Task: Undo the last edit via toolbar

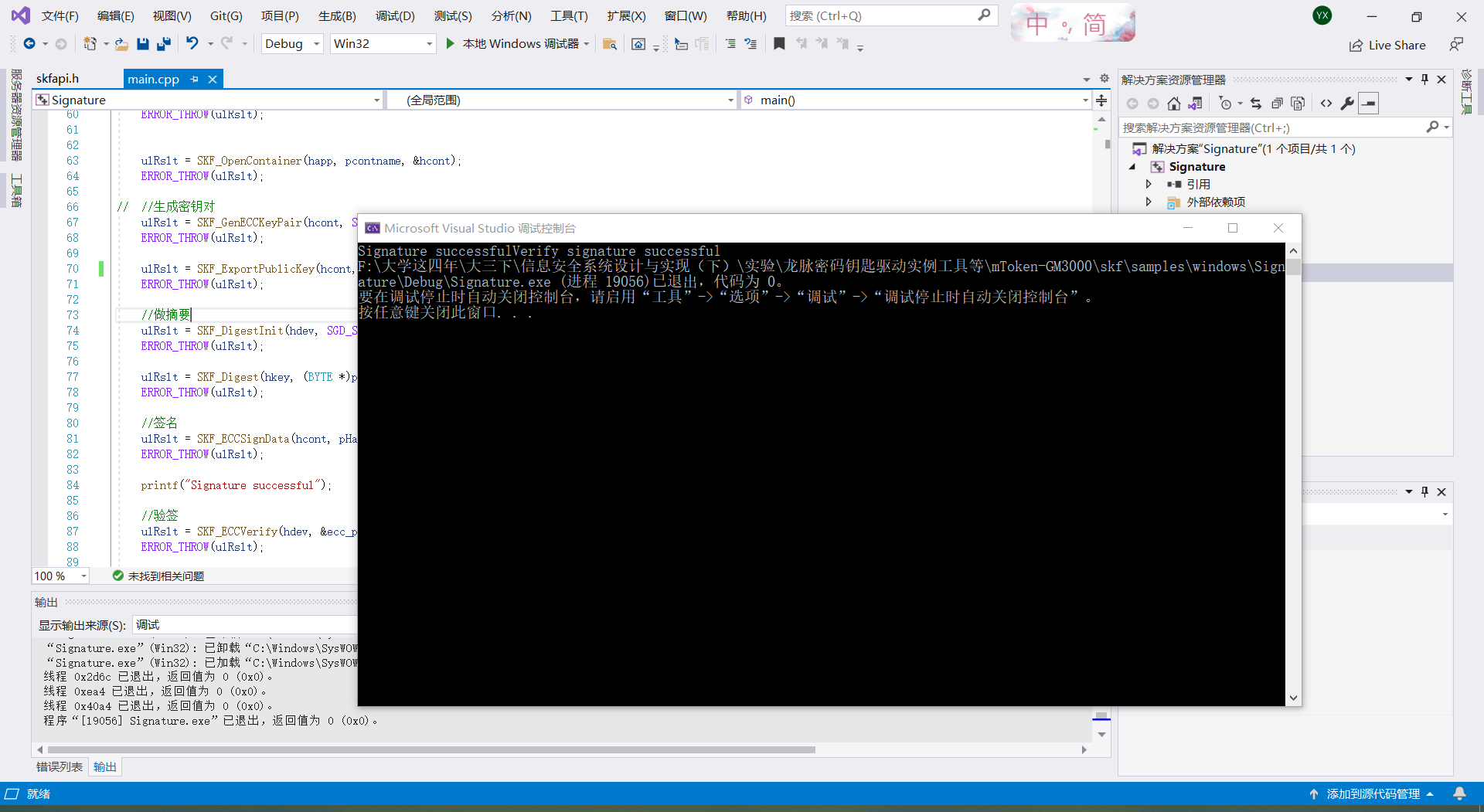Action: point(192,44)
